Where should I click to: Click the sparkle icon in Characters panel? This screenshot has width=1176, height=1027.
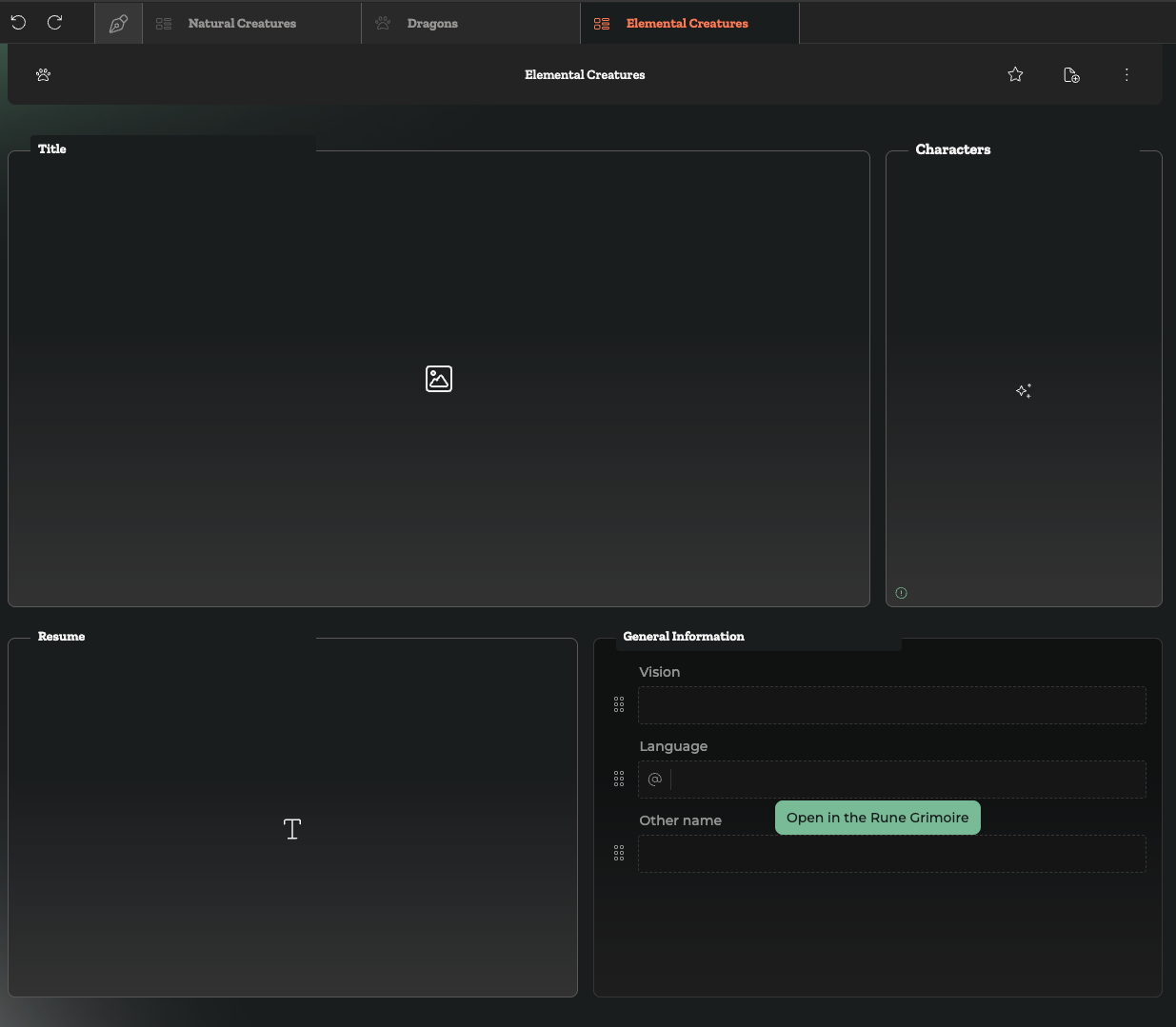click(x=1024, y=391)
